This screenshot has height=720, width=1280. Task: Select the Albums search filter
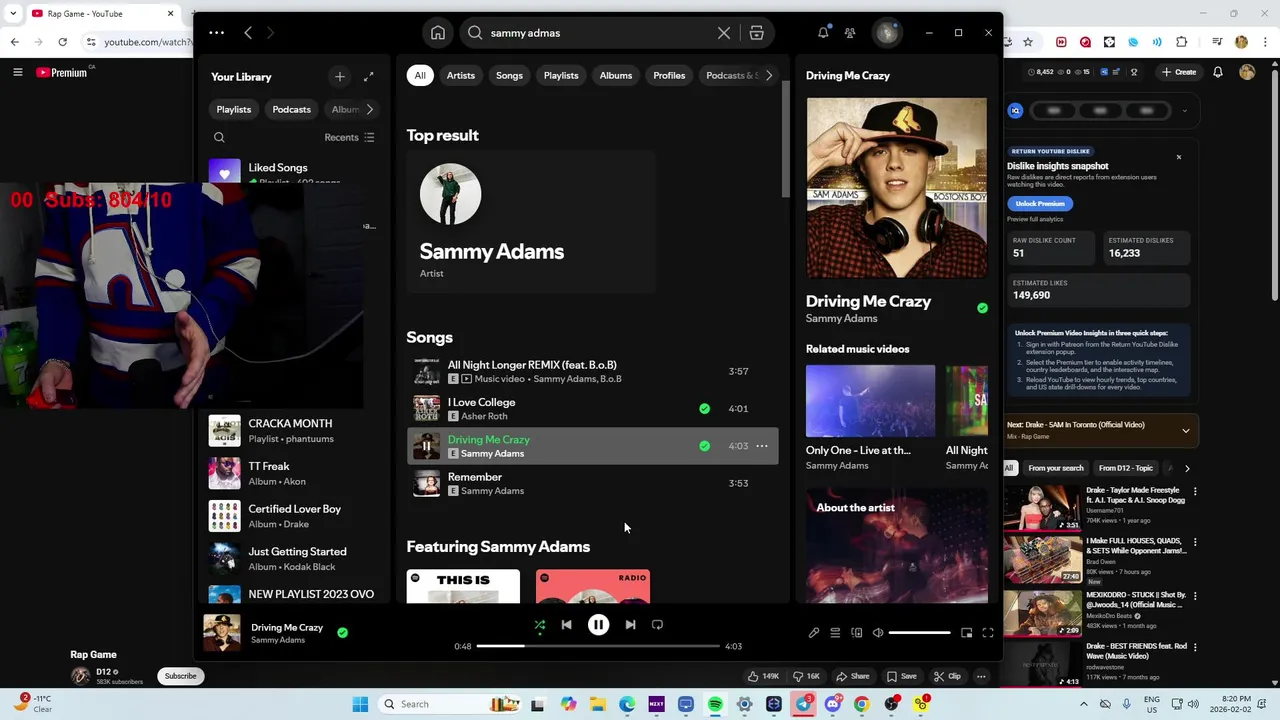click(616, 75)
